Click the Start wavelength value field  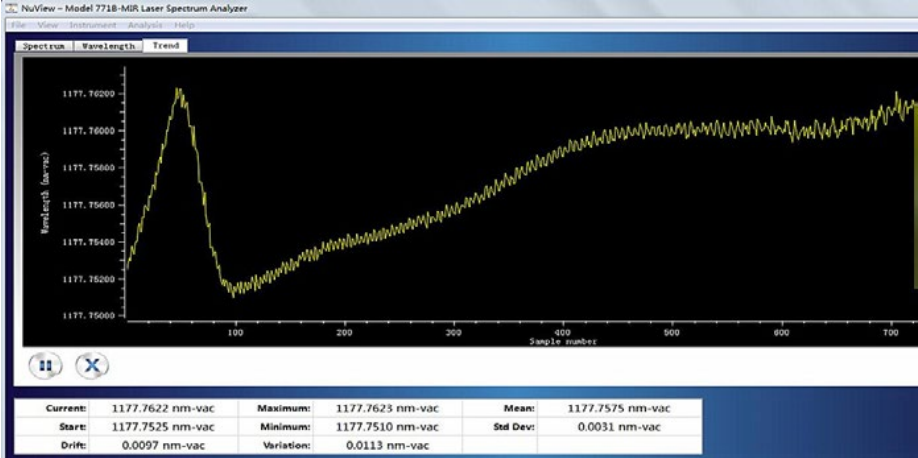[x=163, y=426]
